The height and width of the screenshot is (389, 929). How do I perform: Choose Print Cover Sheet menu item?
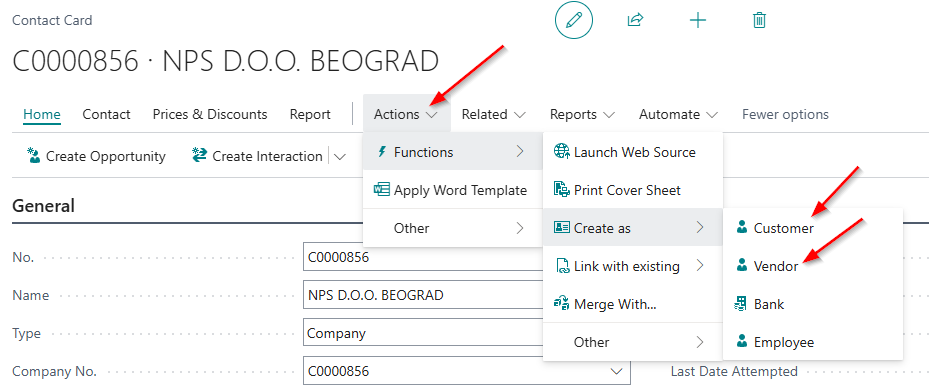(x=633, y=190)
